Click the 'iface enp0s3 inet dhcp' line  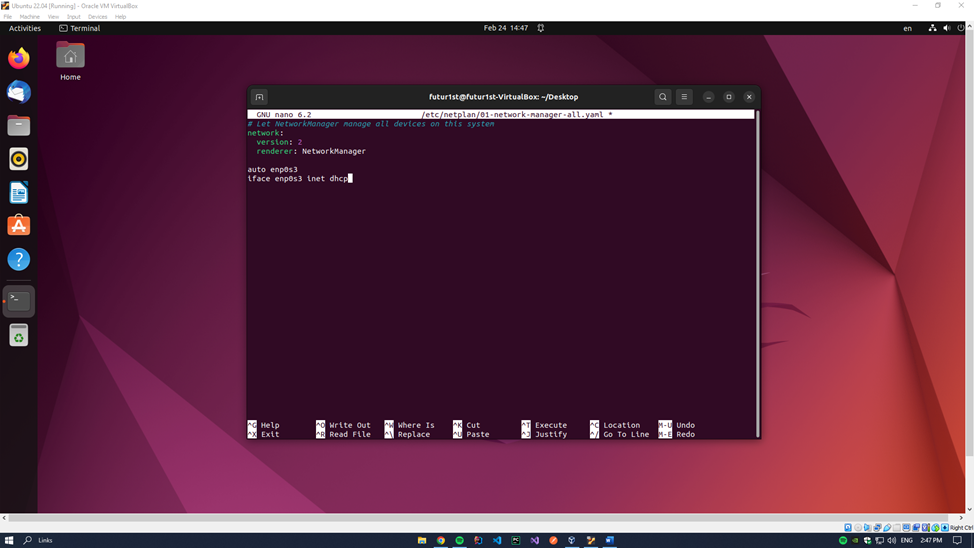point(298,179)
